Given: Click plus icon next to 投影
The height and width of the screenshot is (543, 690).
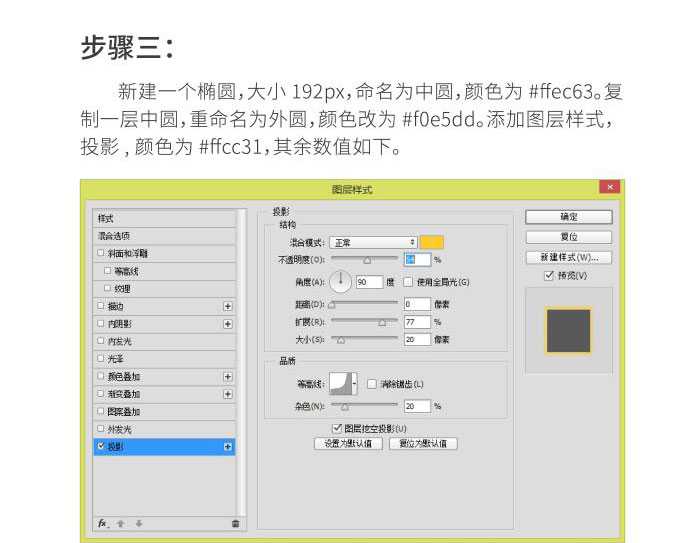Looking at the screenshot, I should (x=228, y=447).
